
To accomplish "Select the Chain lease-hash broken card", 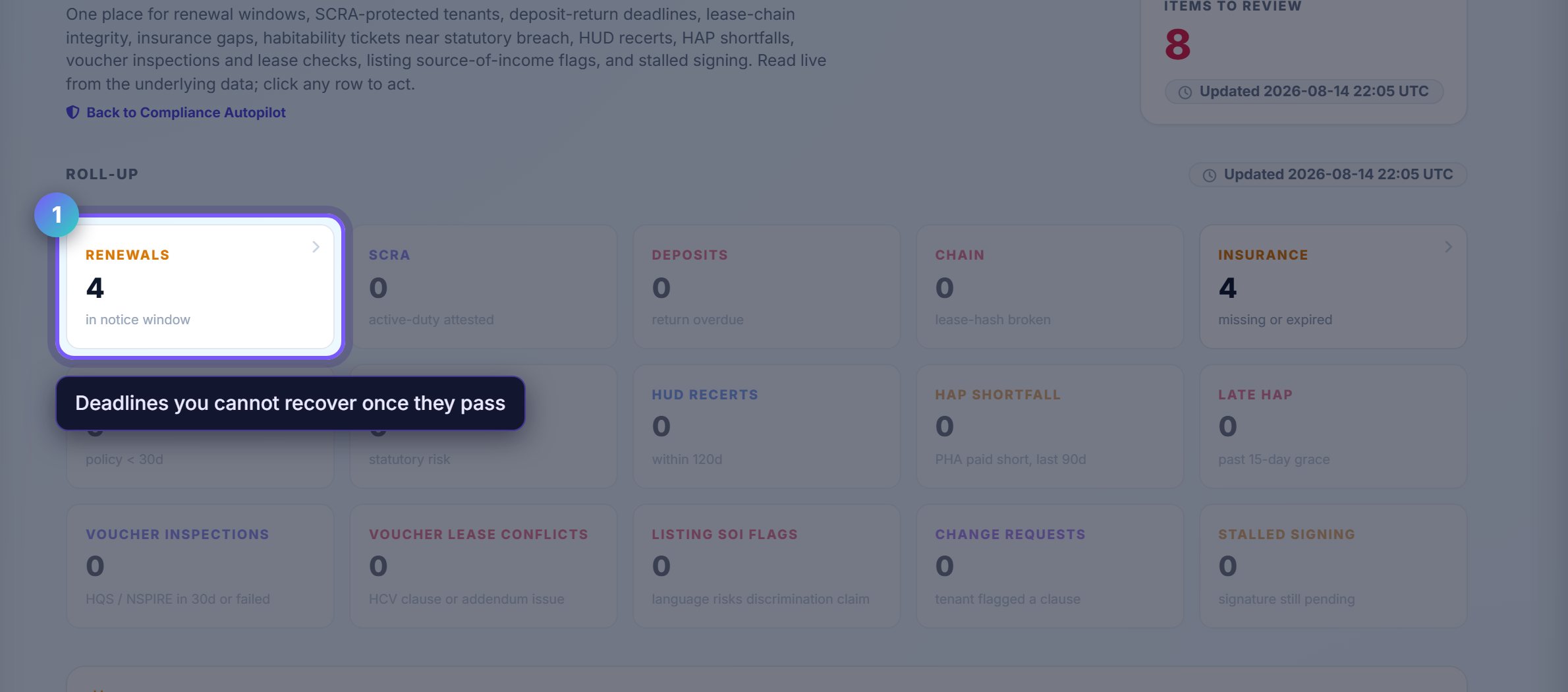I will pos(1050,287).
